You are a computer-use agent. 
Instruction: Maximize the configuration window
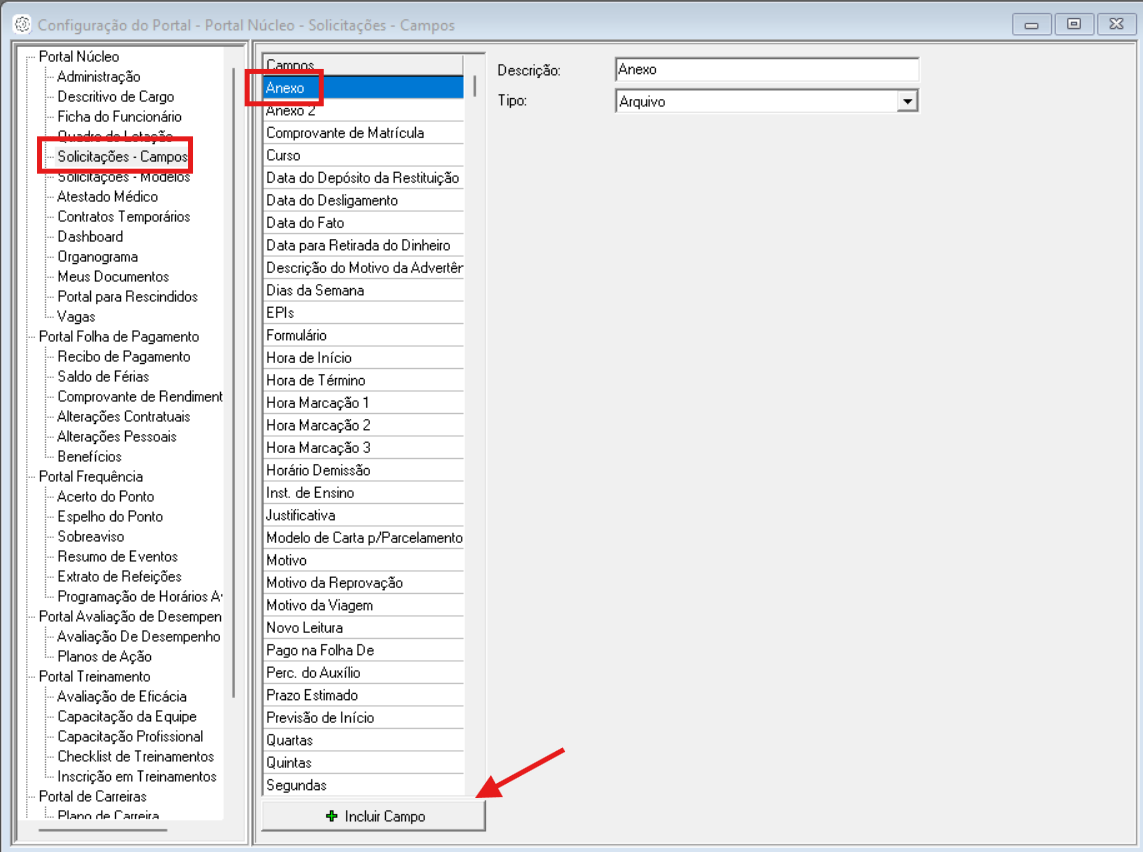point(1073,24)
